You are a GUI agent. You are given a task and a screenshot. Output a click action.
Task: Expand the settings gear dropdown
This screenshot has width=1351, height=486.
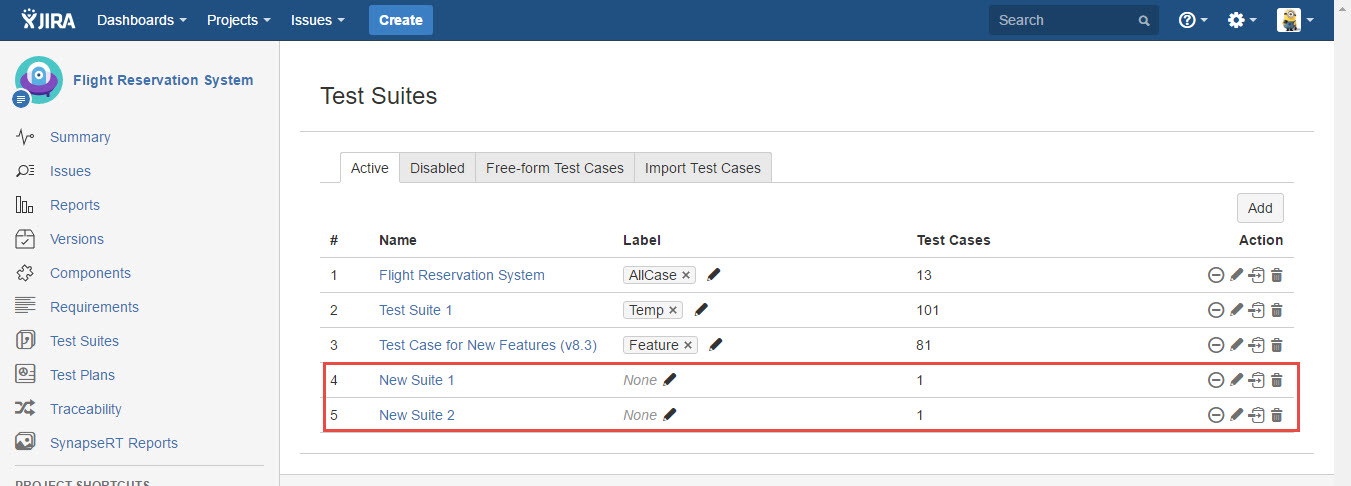click(x=1241, y=20)
